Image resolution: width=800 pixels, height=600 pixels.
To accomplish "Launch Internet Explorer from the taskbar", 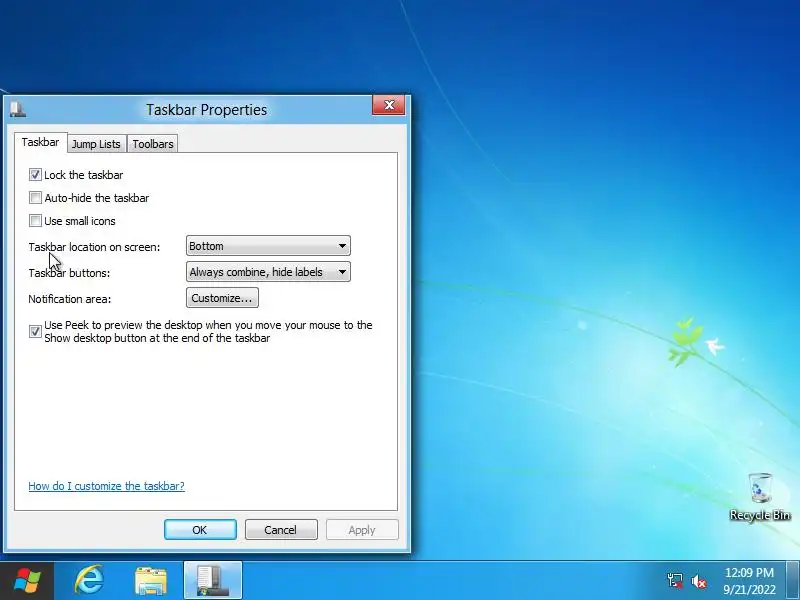I will tap(90, 581).
